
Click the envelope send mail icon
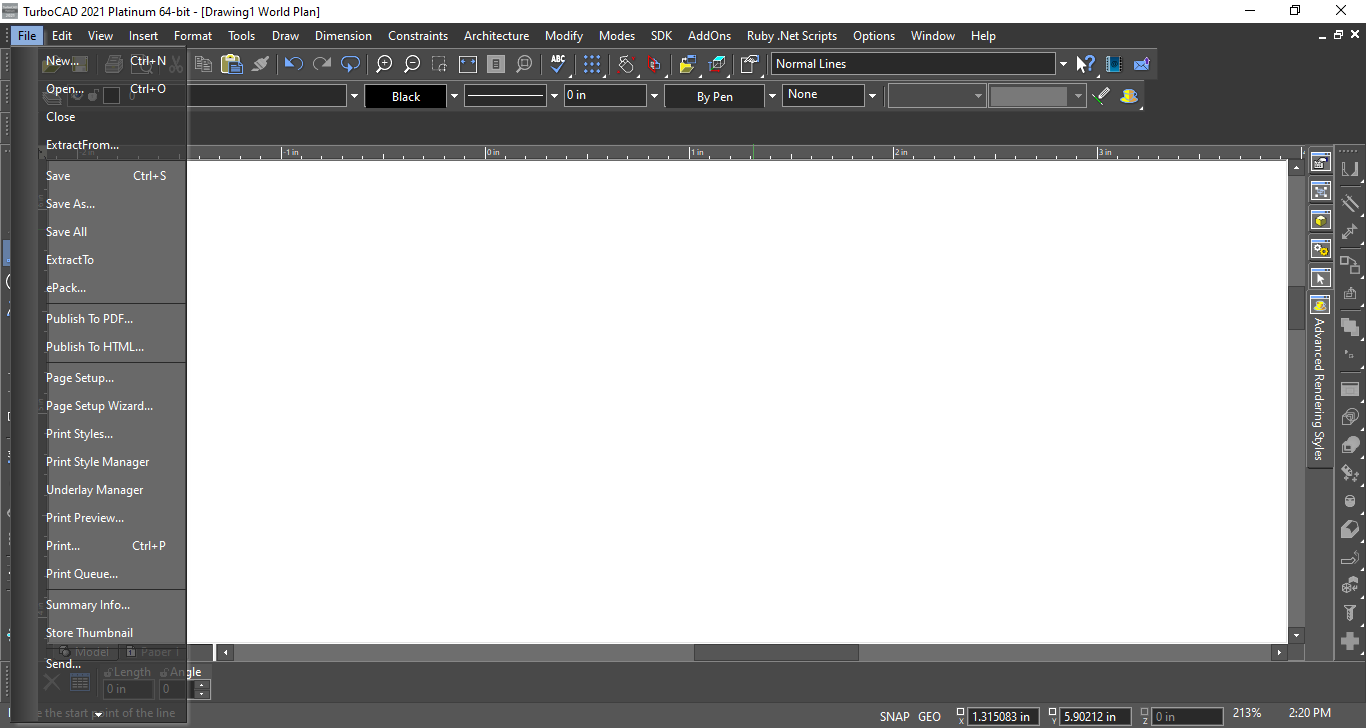tap(1142, 64)
